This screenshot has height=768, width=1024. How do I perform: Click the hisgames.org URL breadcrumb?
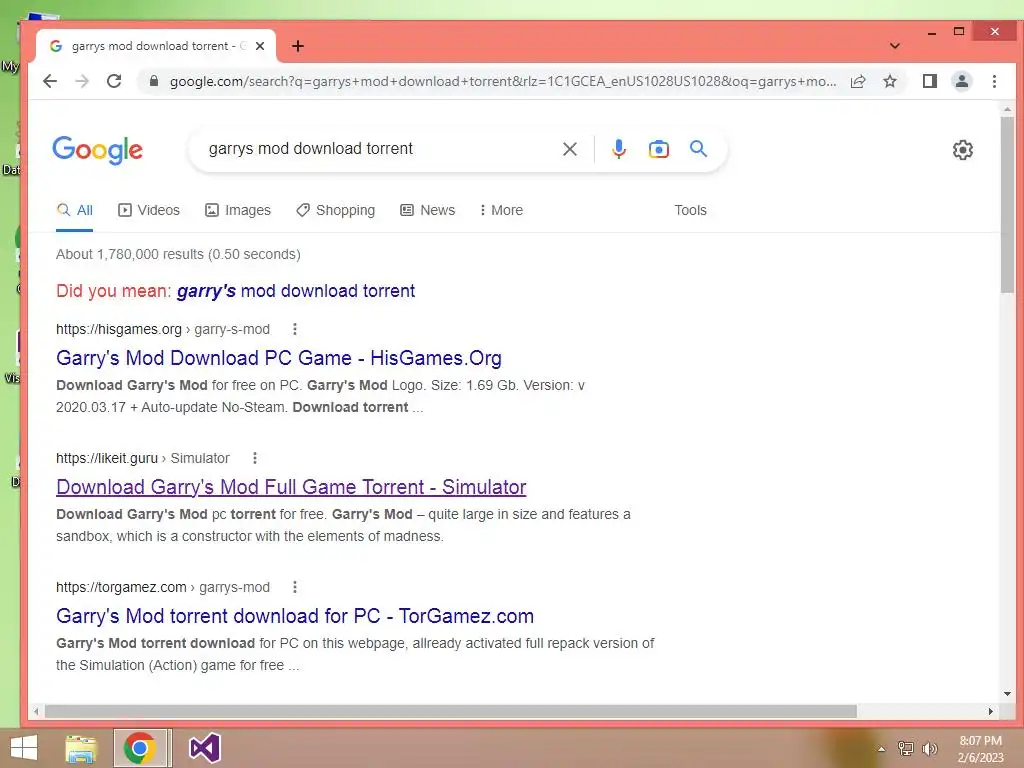pos(163,329)
